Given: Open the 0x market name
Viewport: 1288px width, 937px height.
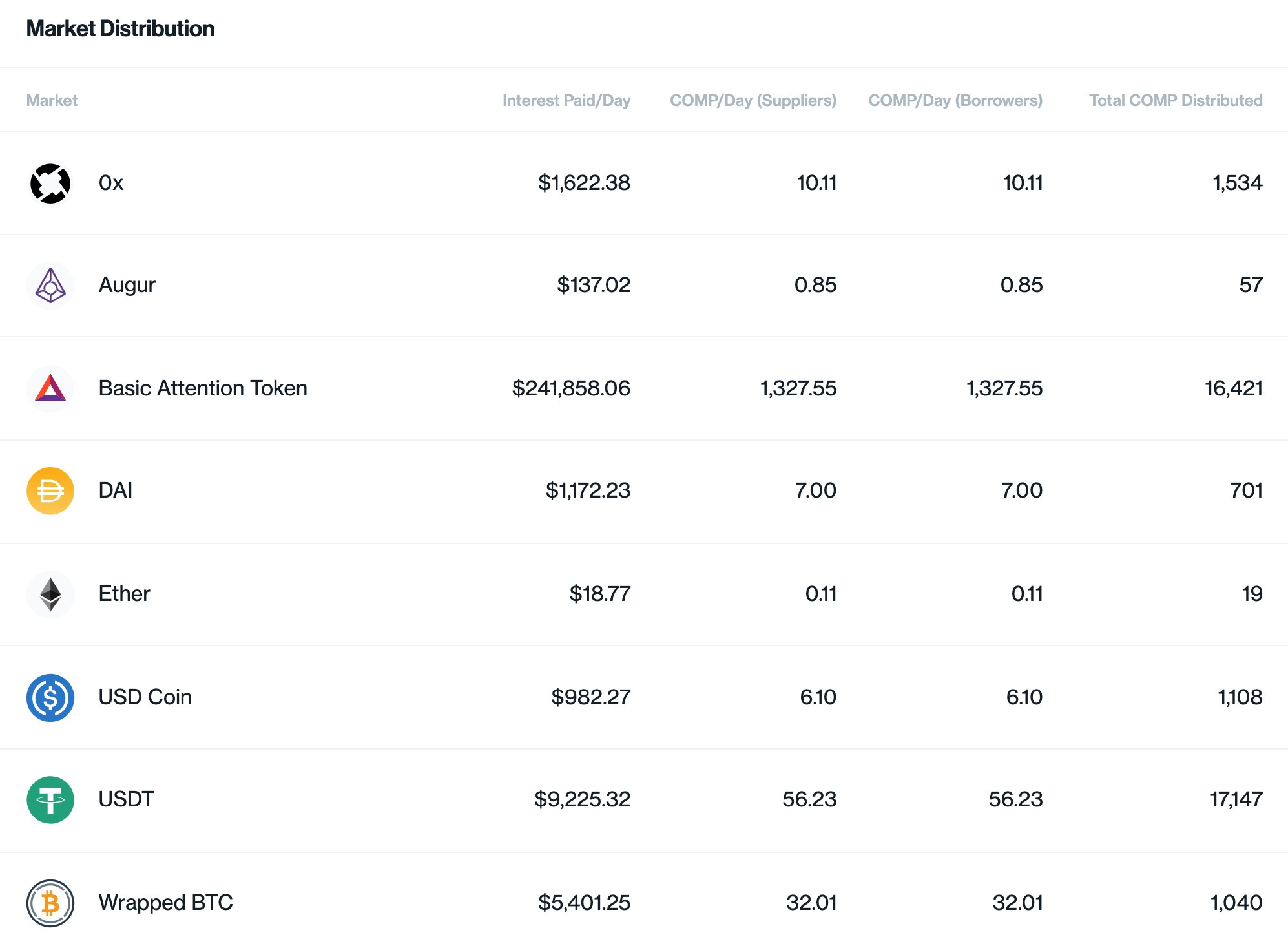Looking at the screenshot, I should [111, 183].
